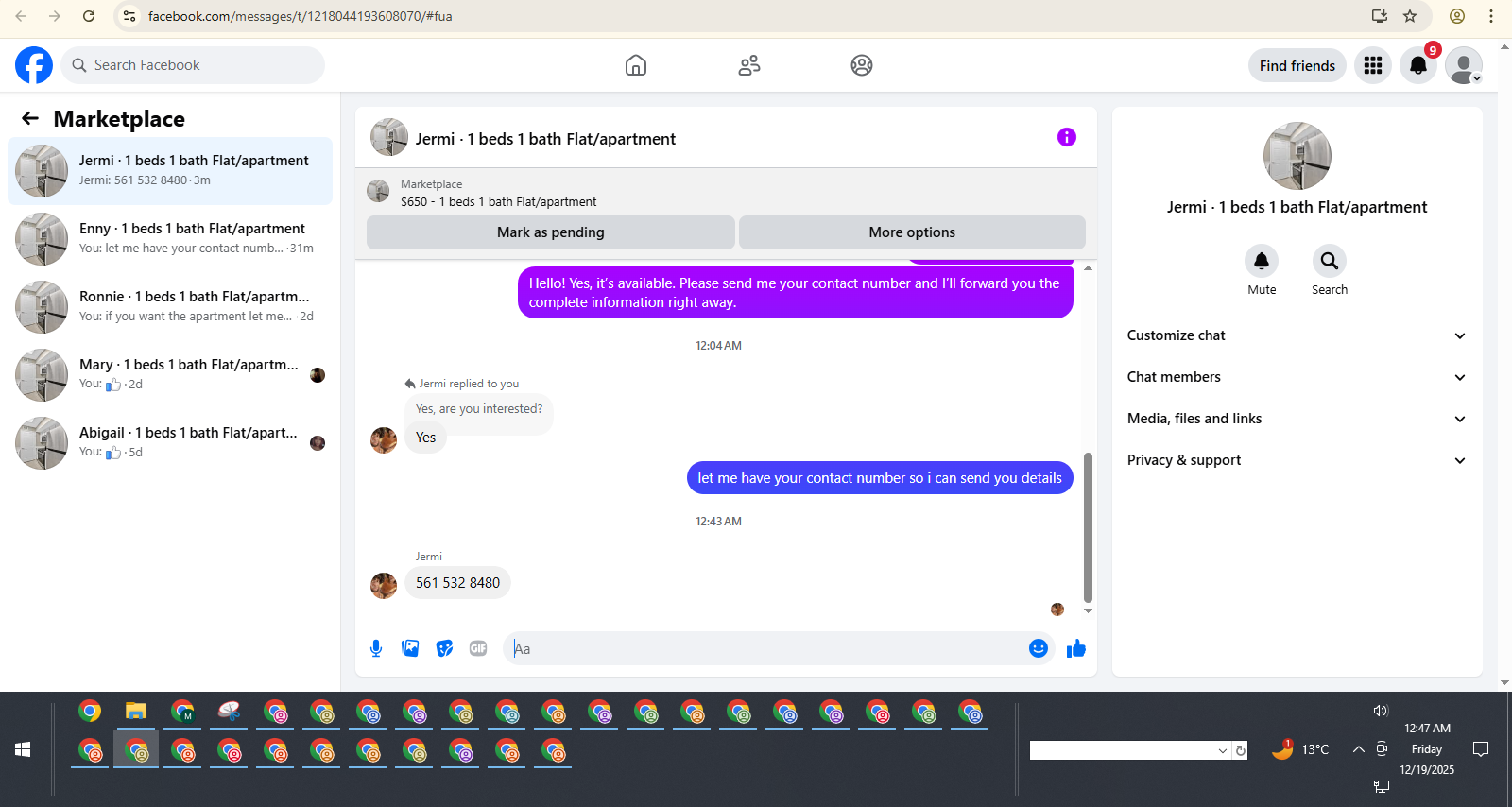The image size is (1512, 807).
Task: Open the Menu grid icon
Action: 1373,65
